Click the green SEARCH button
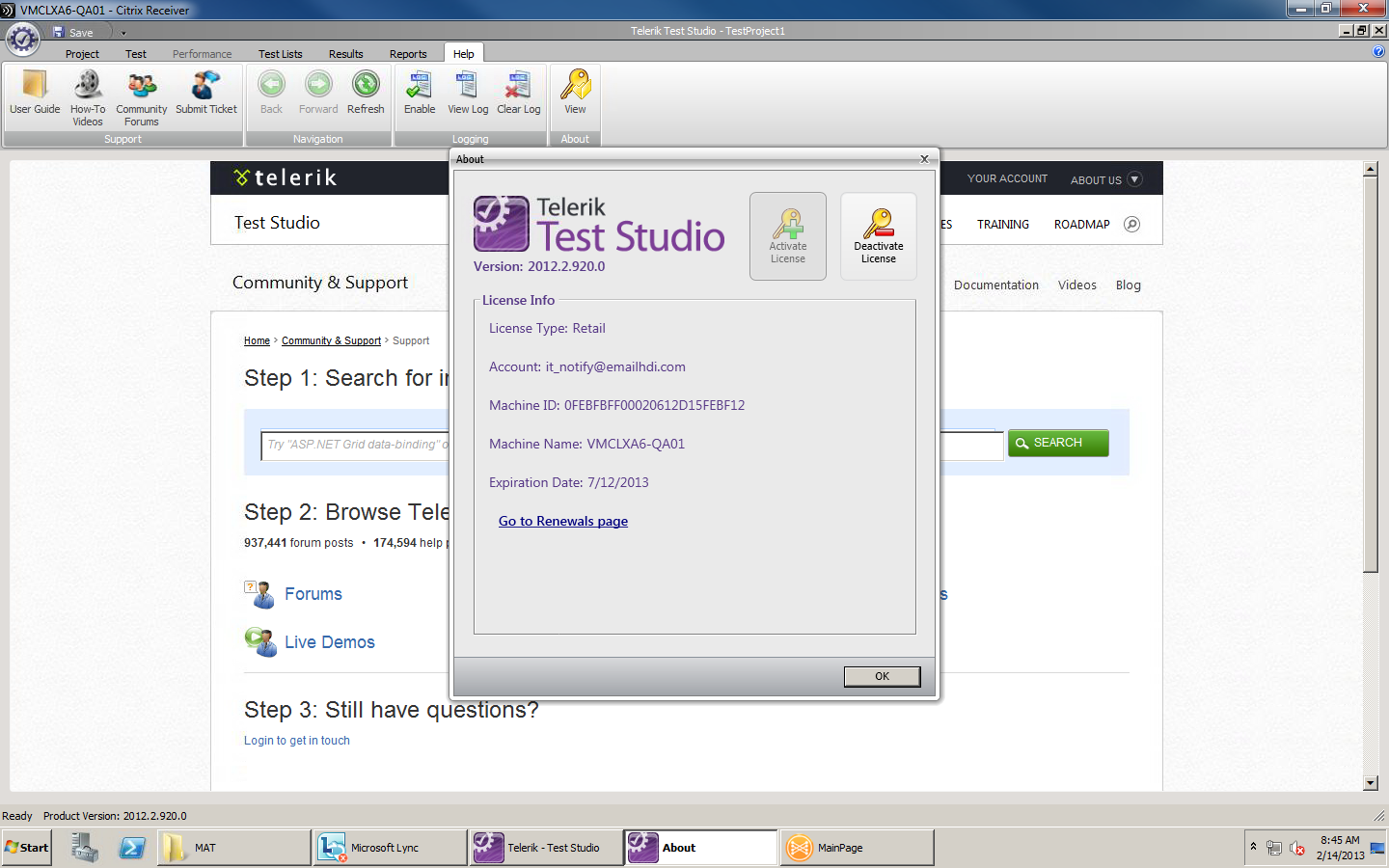1389x868 pixels. click(1057, 443)
